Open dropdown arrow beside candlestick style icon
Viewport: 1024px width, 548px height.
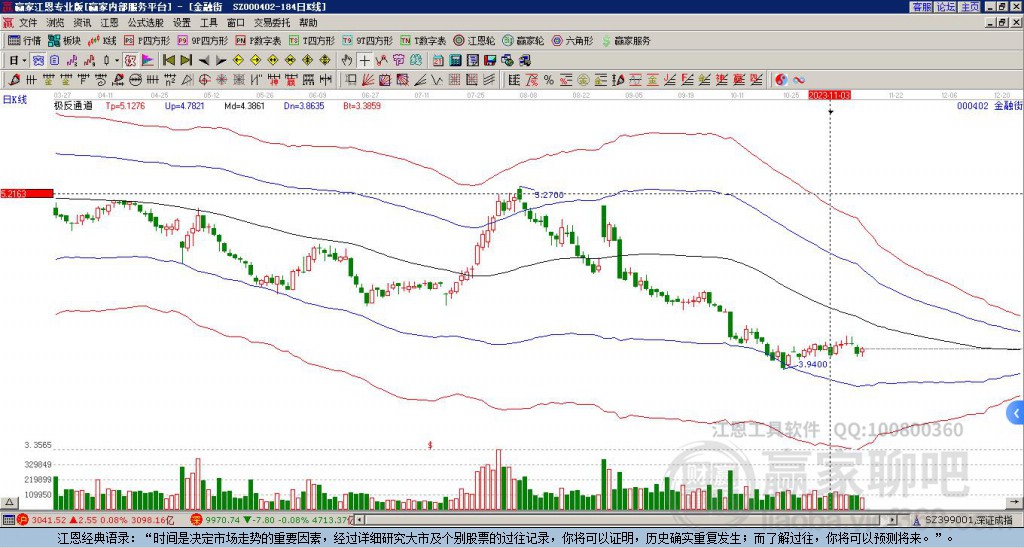[x=117, y=60]
